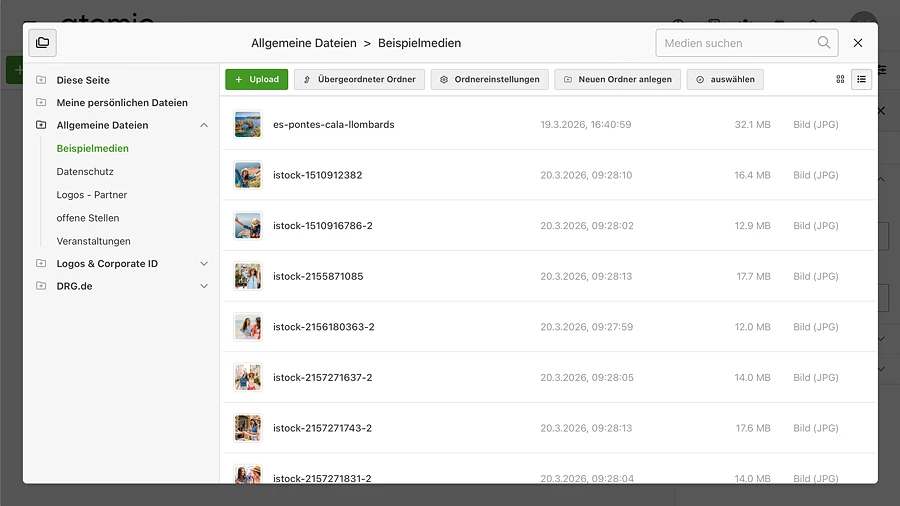This screenshot has width=900, height=506.
Task: Collapse the Allgemeine Dateien folder chevron
Action: coord(204,125)
